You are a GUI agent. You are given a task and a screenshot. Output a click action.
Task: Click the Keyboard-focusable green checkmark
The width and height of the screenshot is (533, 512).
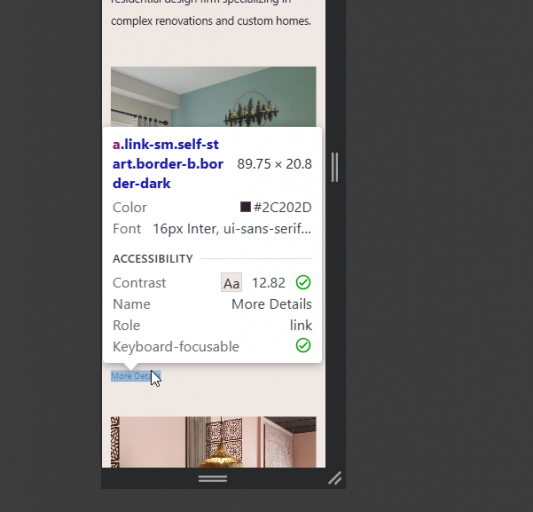(x=303, y=346)
